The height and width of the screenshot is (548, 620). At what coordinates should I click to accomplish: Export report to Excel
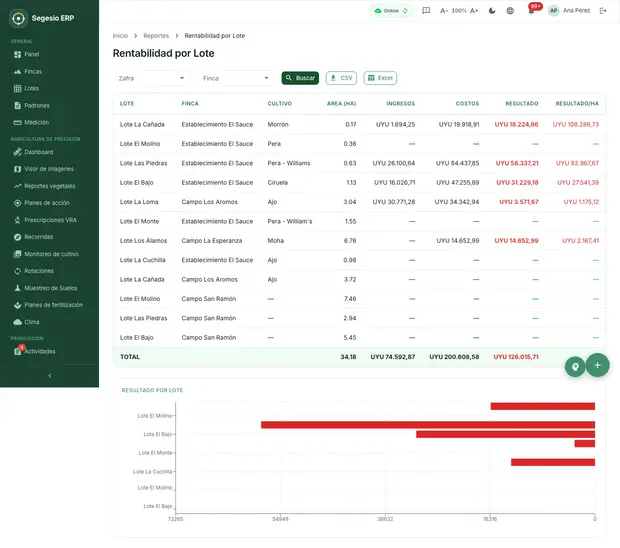pos(380,78)
